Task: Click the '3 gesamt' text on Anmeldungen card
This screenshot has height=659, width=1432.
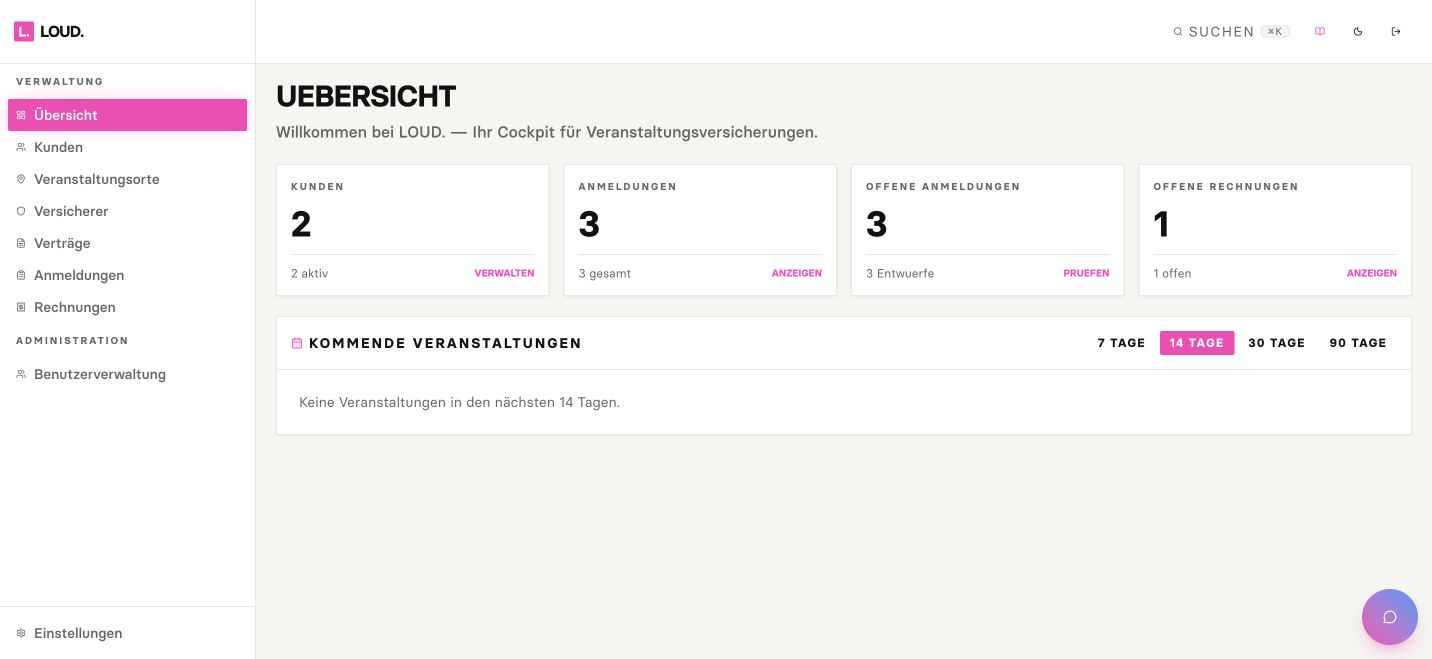Action: point(605,273)
